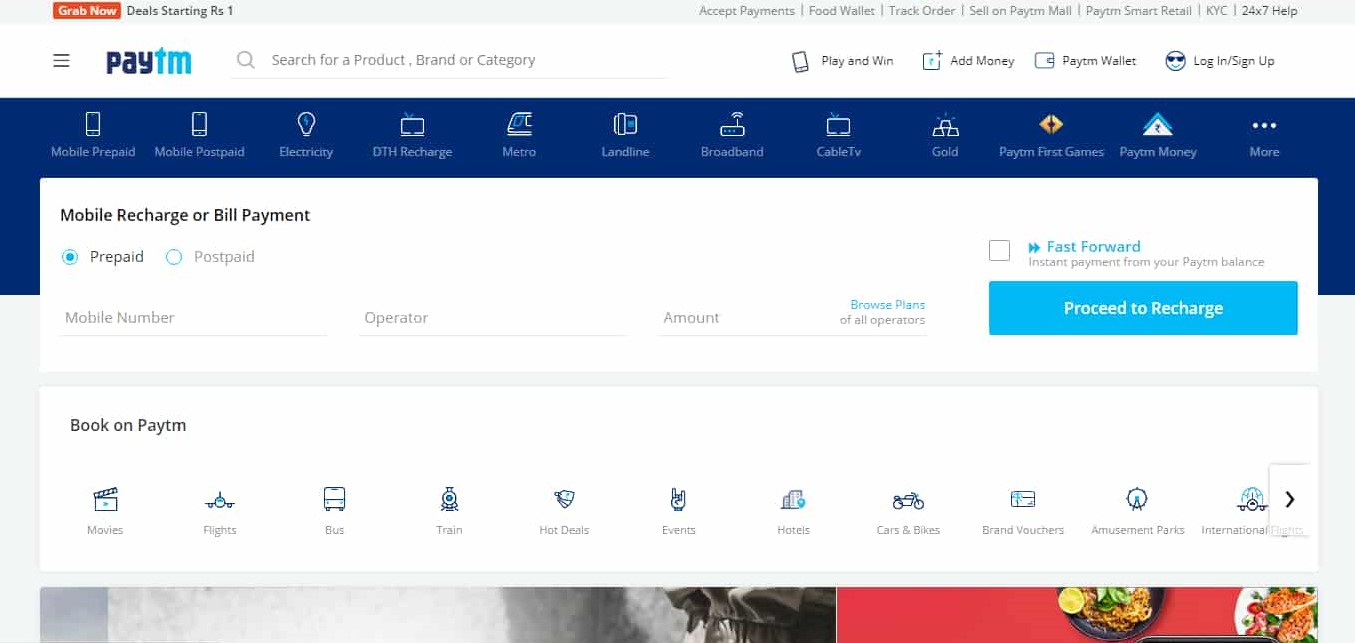The image size is (1355, 643).
Task: Open the hamburger menu icon
Action: click(61, 61)
